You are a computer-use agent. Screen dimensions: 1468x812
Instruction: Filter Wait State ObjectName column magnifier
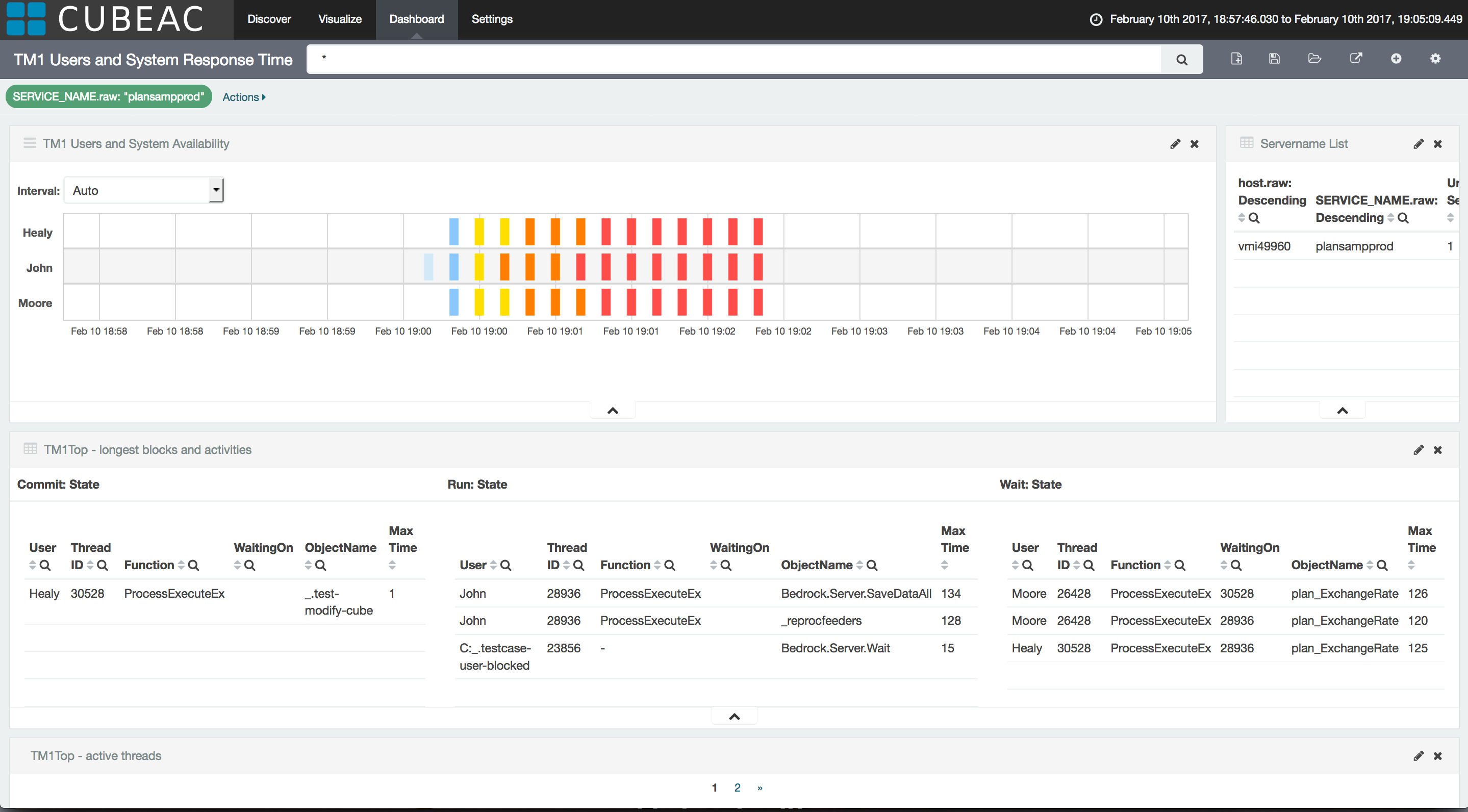(x=1382, y=565)
